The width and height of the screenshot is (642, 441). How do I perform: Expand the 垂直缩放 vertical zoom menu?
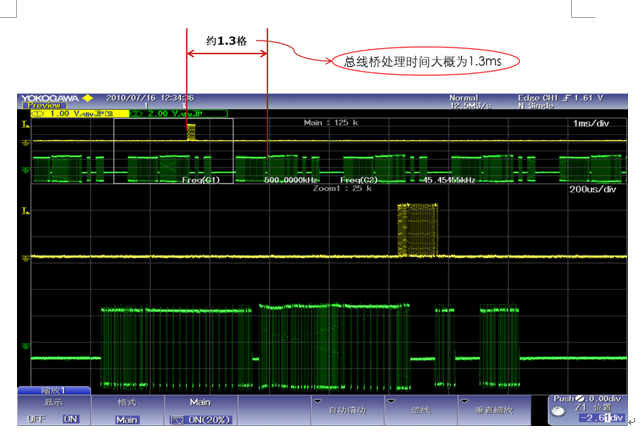494,410
